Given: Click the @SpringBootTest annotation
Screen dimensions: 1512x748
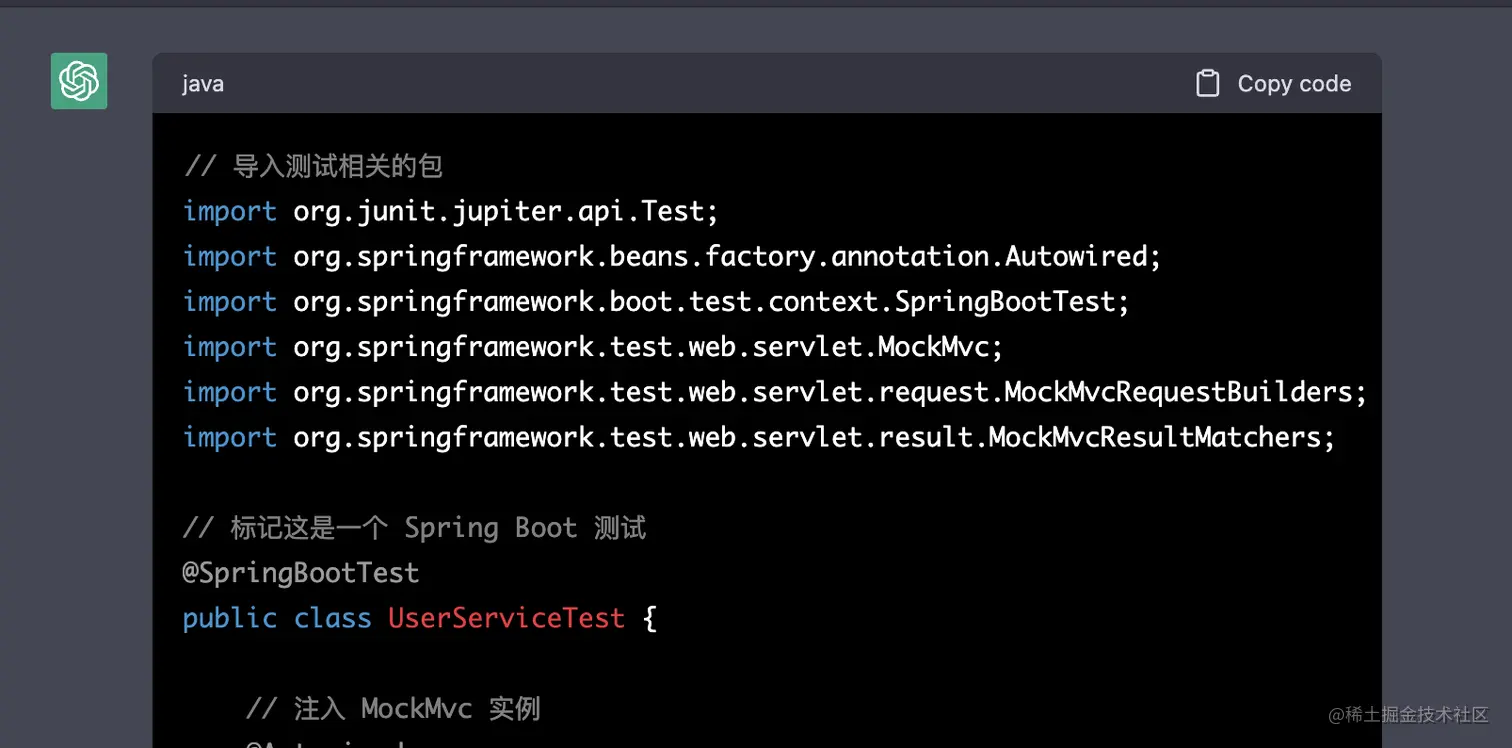Looking at the screenshot, I should pos(301,573).
